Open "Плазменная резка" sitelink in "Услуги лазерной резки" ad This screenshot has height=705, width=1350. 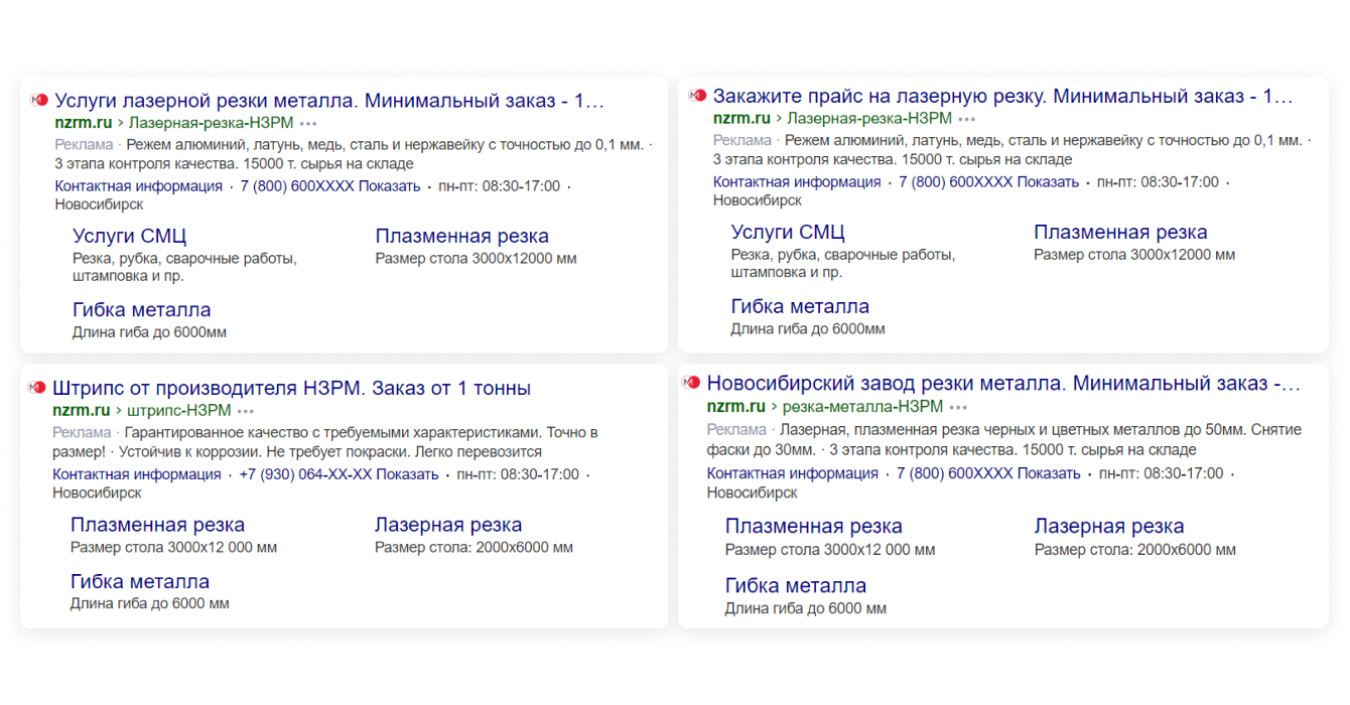tap(461, 236)
